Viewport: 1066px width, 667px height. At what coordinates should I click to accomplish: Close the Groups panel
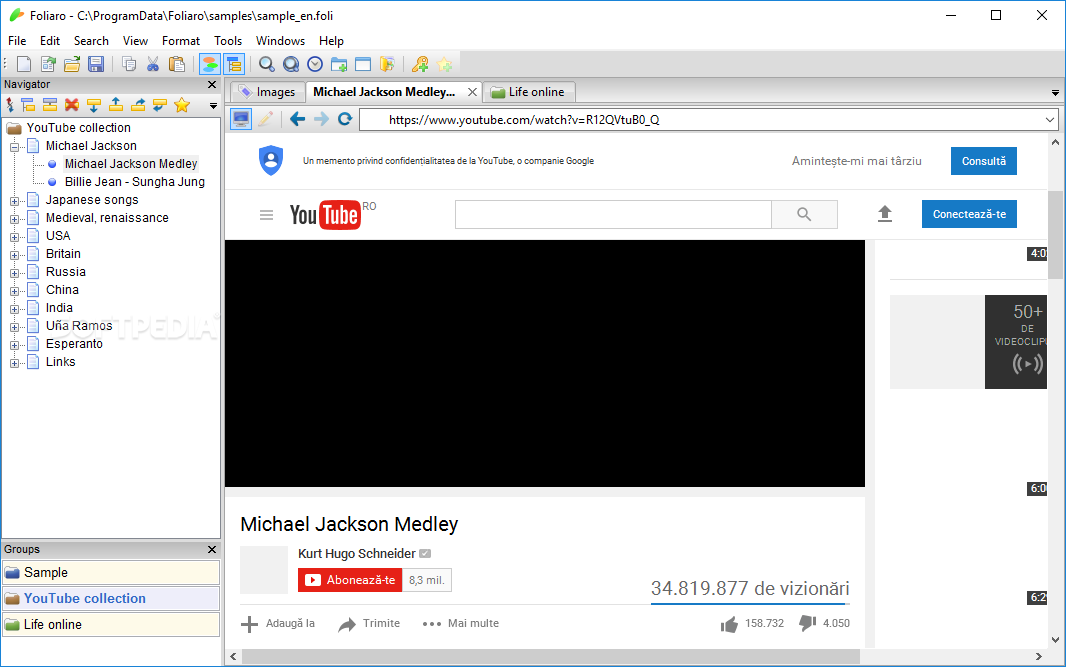click(211, 549)
